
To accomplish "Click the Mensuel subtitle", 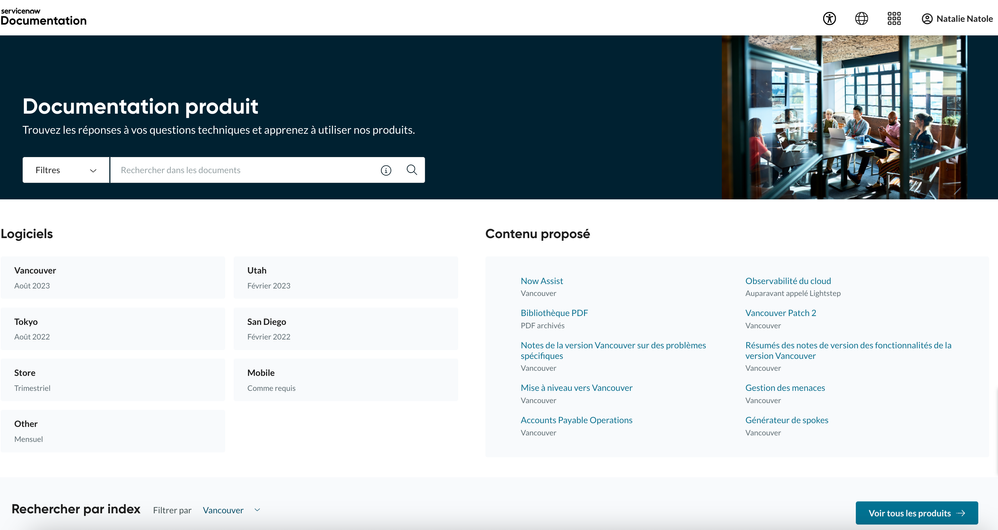I will pyautogui.click(x=29, y=439).
